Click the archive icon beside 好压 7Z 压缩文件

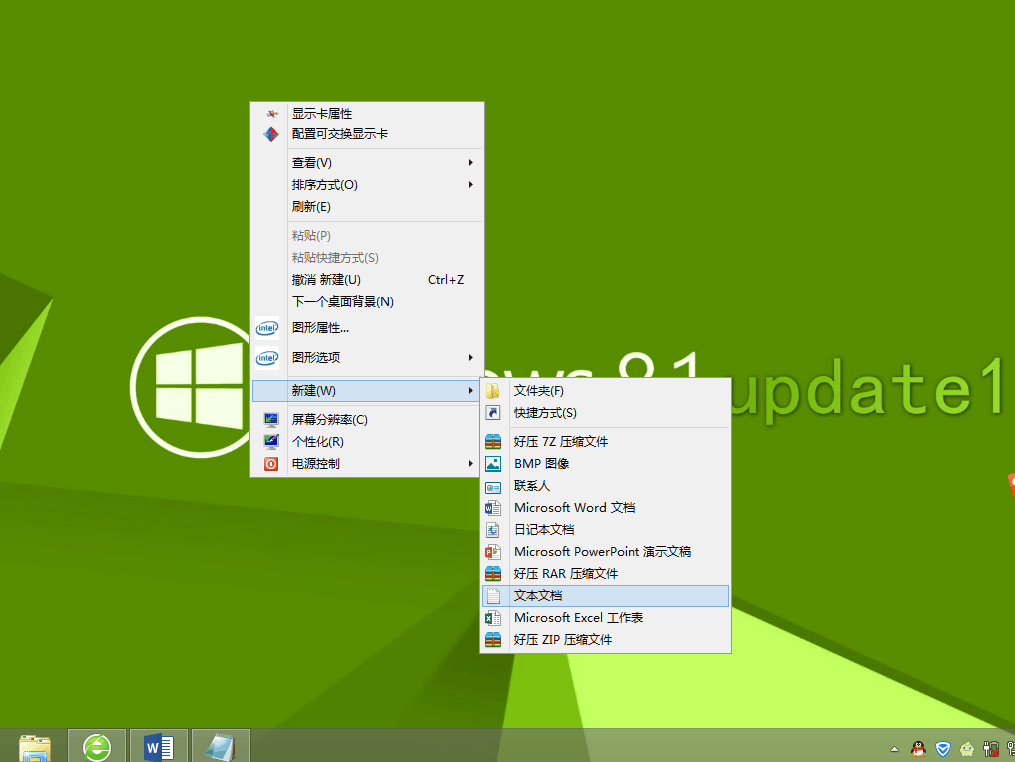click(x=493, y=442)
